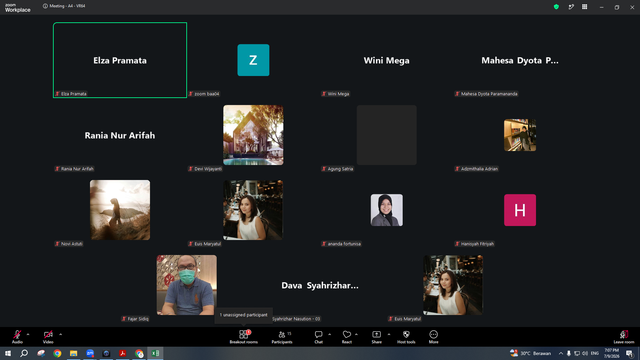Click Fajar Sidiq's masked man photo
Viewport: 640px width, 360px height.
(187, 285)
